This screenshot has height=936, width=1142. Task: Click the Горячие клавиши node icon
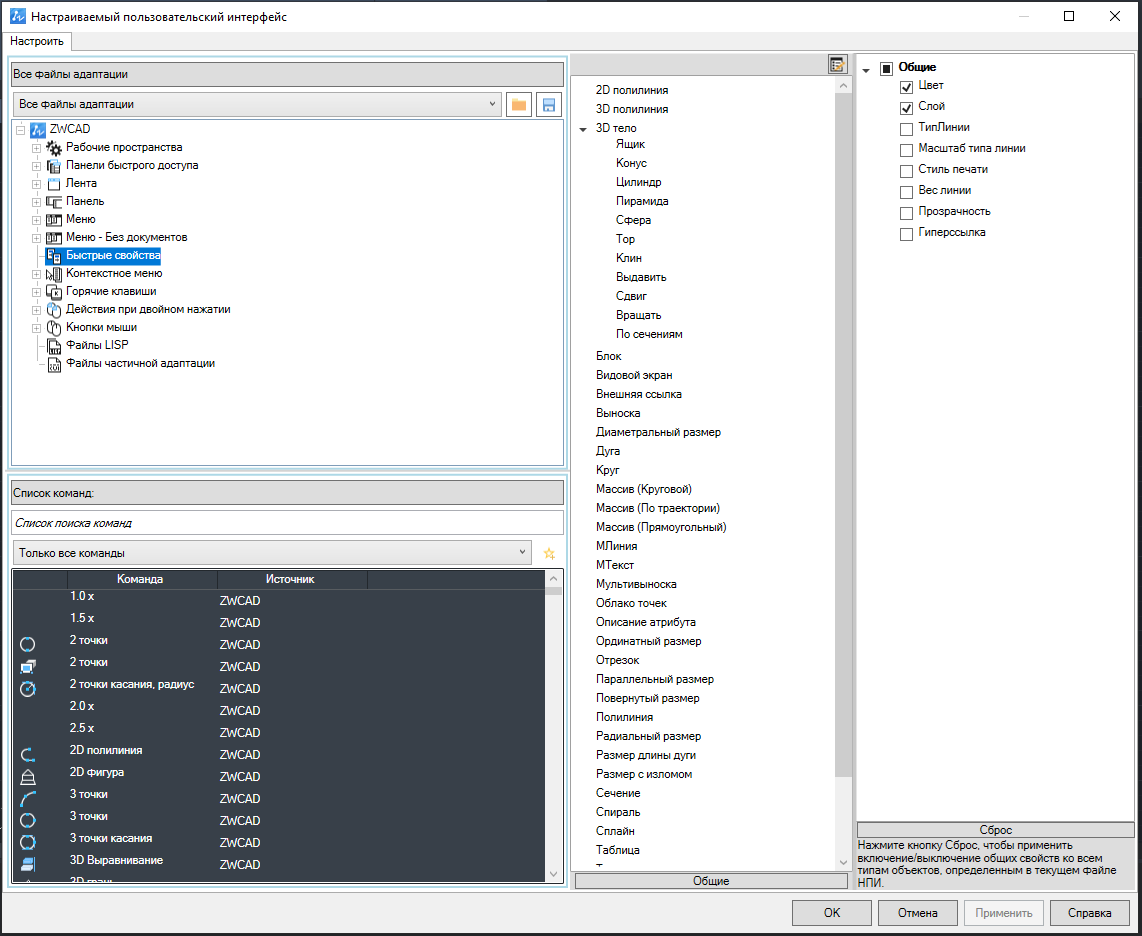tap(54, 291)
